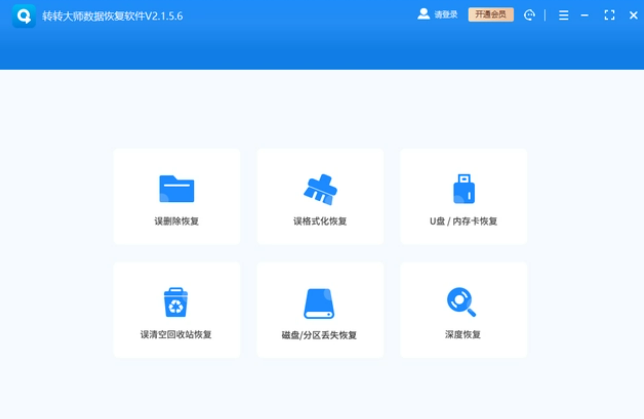Click the app logo in title bar
The image size is (644, 419).
[x=24, y=16]
